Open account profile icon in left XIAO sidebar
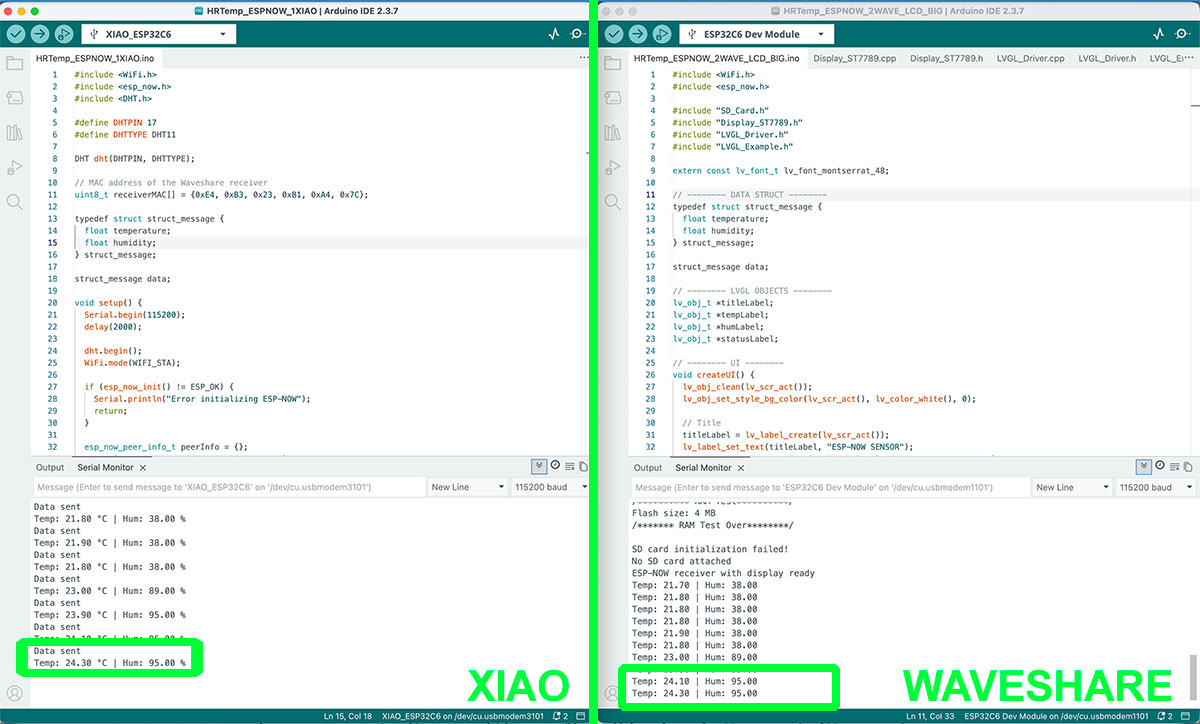This screenshot has width=1200, height=724. pos(14,693)
